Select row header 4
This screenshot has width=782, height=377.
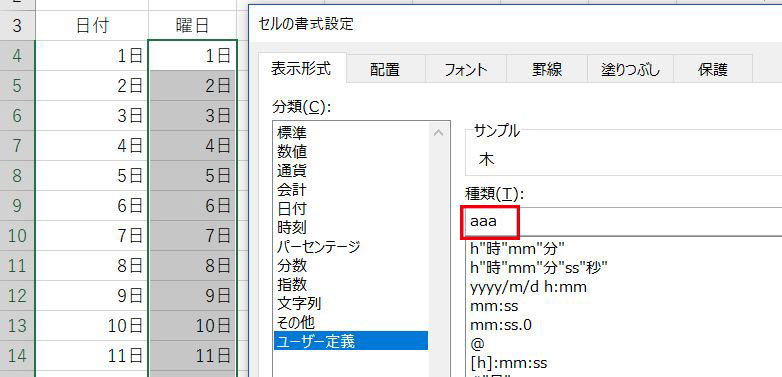[17, 55]
